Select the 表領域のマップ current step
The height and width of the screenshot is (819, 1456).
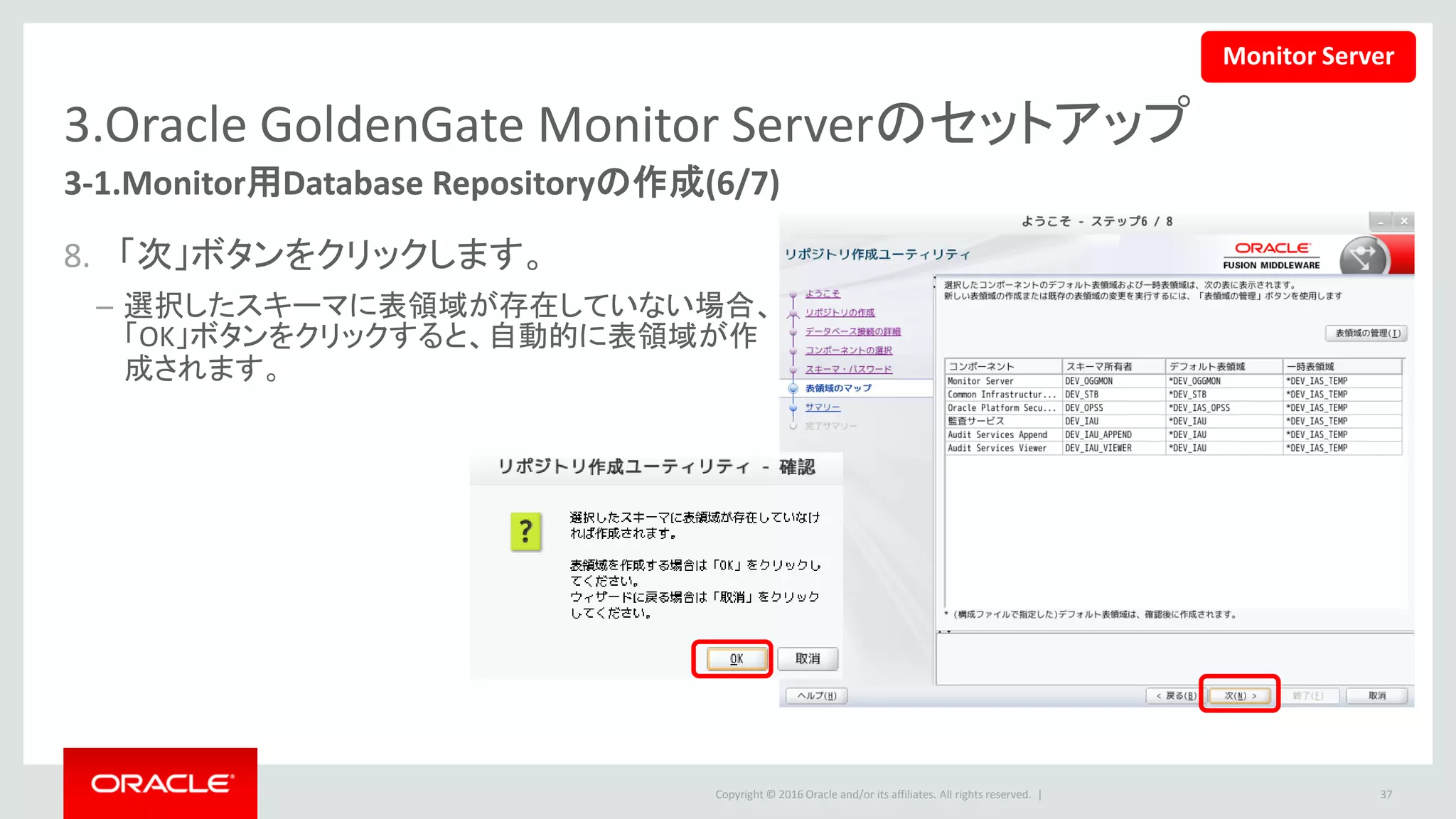(838, 388)
